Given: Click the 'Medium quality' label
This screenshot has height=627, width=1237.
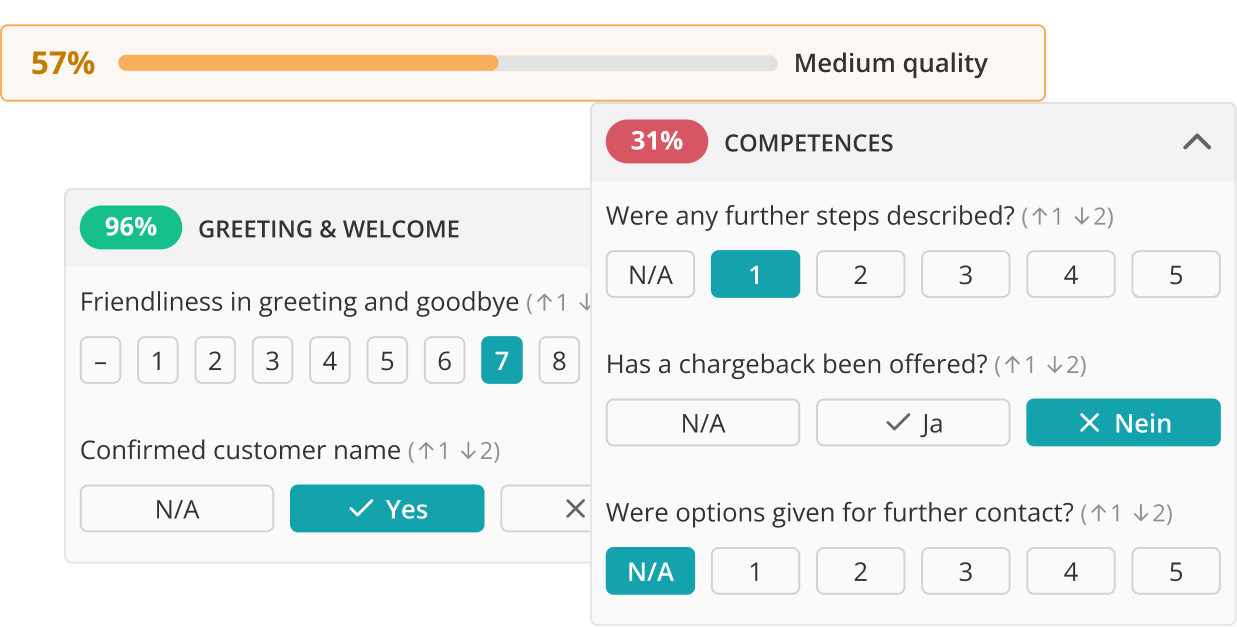Looking at the screenshot, I should 891,62.
